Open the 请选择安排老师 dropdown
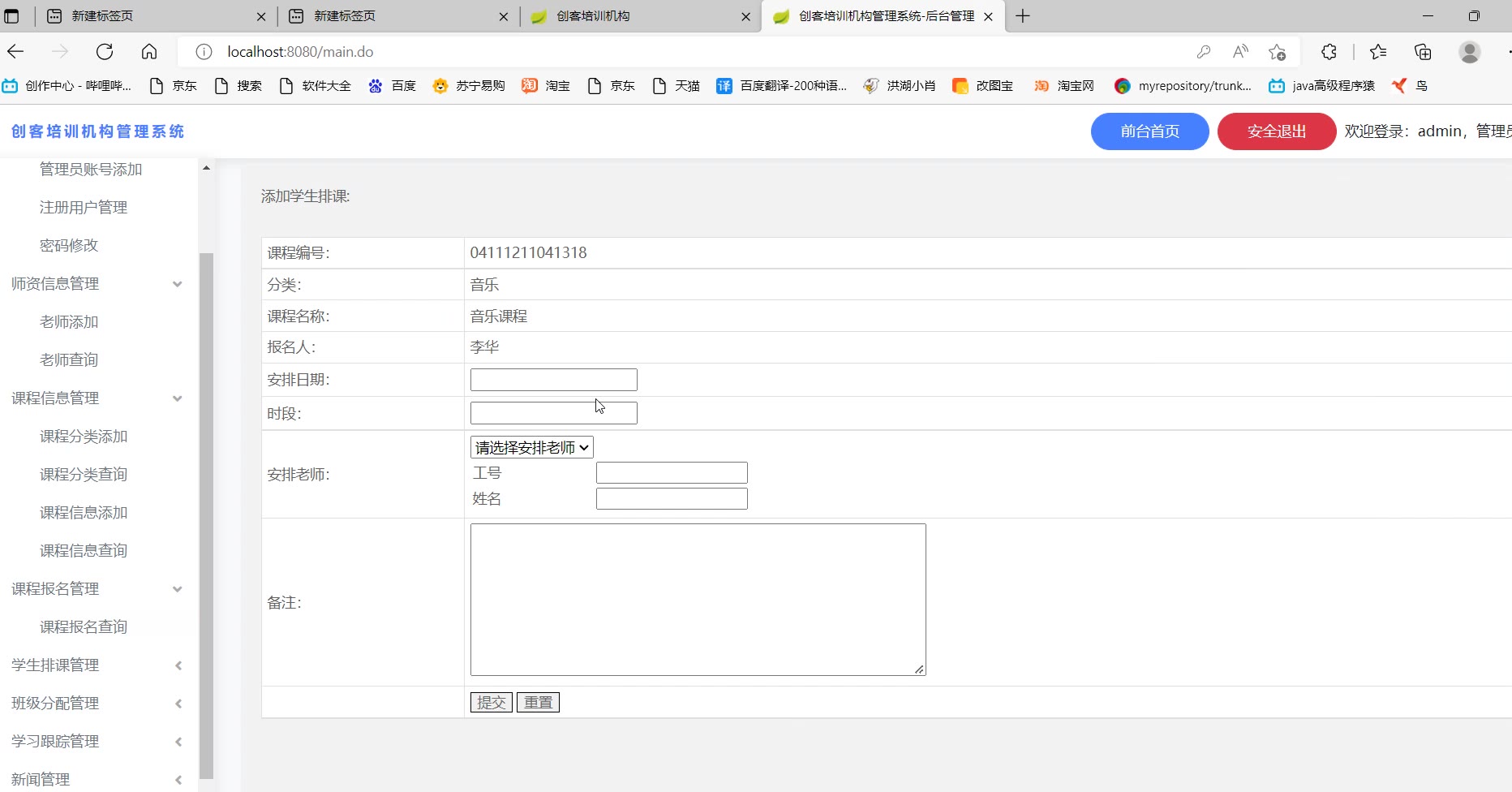Image resolution: width=1512 pixels, height=792 pixels. click(531, 447)
